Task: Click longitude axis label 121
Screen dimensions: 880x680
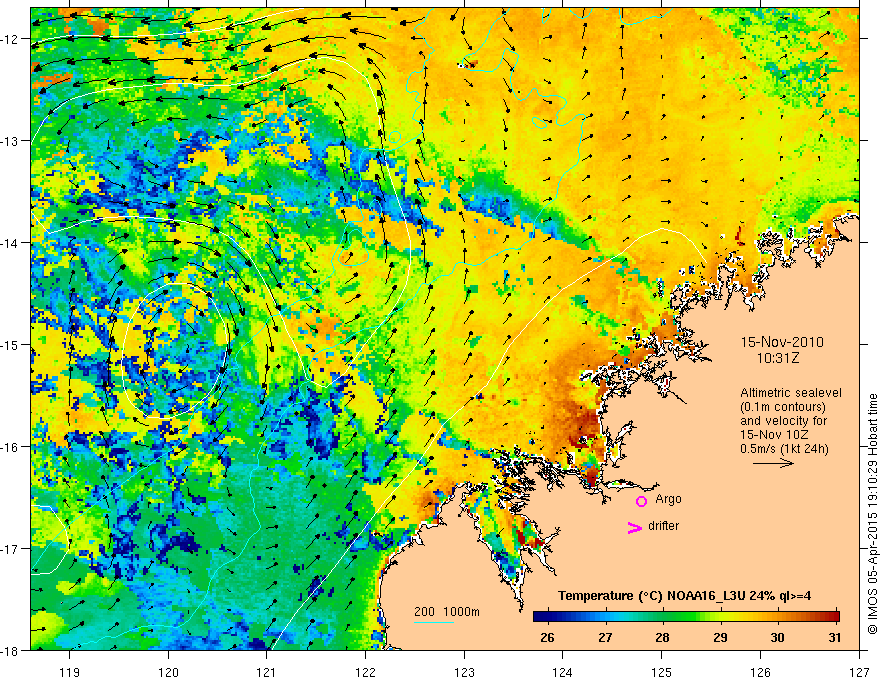Action: (x=266, y=672)
